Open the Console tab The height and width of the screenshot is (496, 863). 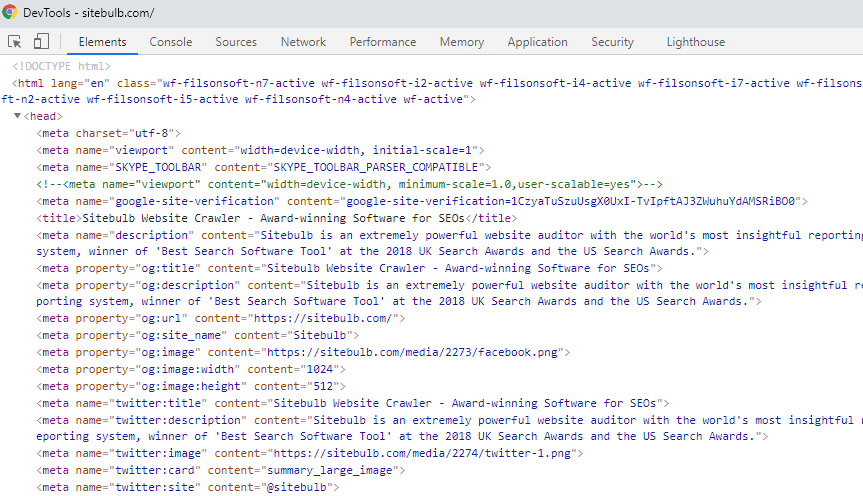tap(171, 42)
